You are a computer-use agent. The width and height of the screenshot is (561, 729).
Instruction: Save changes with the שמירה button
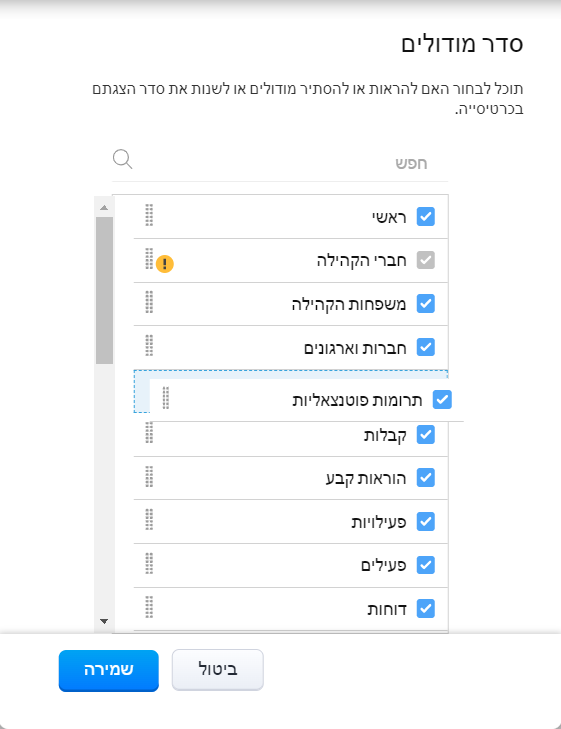click(109, 670)
